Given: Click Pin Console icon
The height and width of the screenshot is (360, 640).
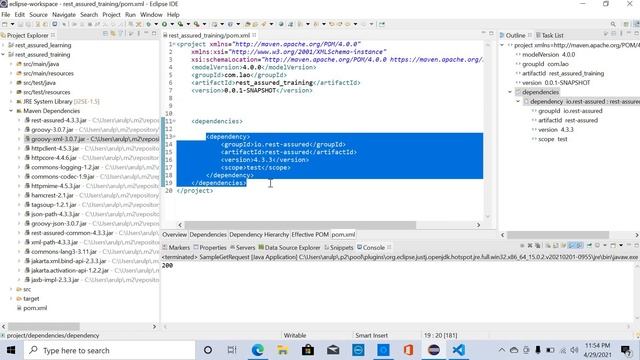Looking at the screenshot, I should [x=589, y=246].
